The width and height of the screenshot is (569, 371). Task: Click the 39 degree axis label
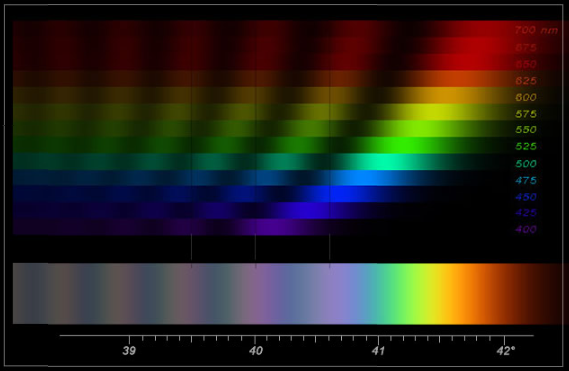129,351
